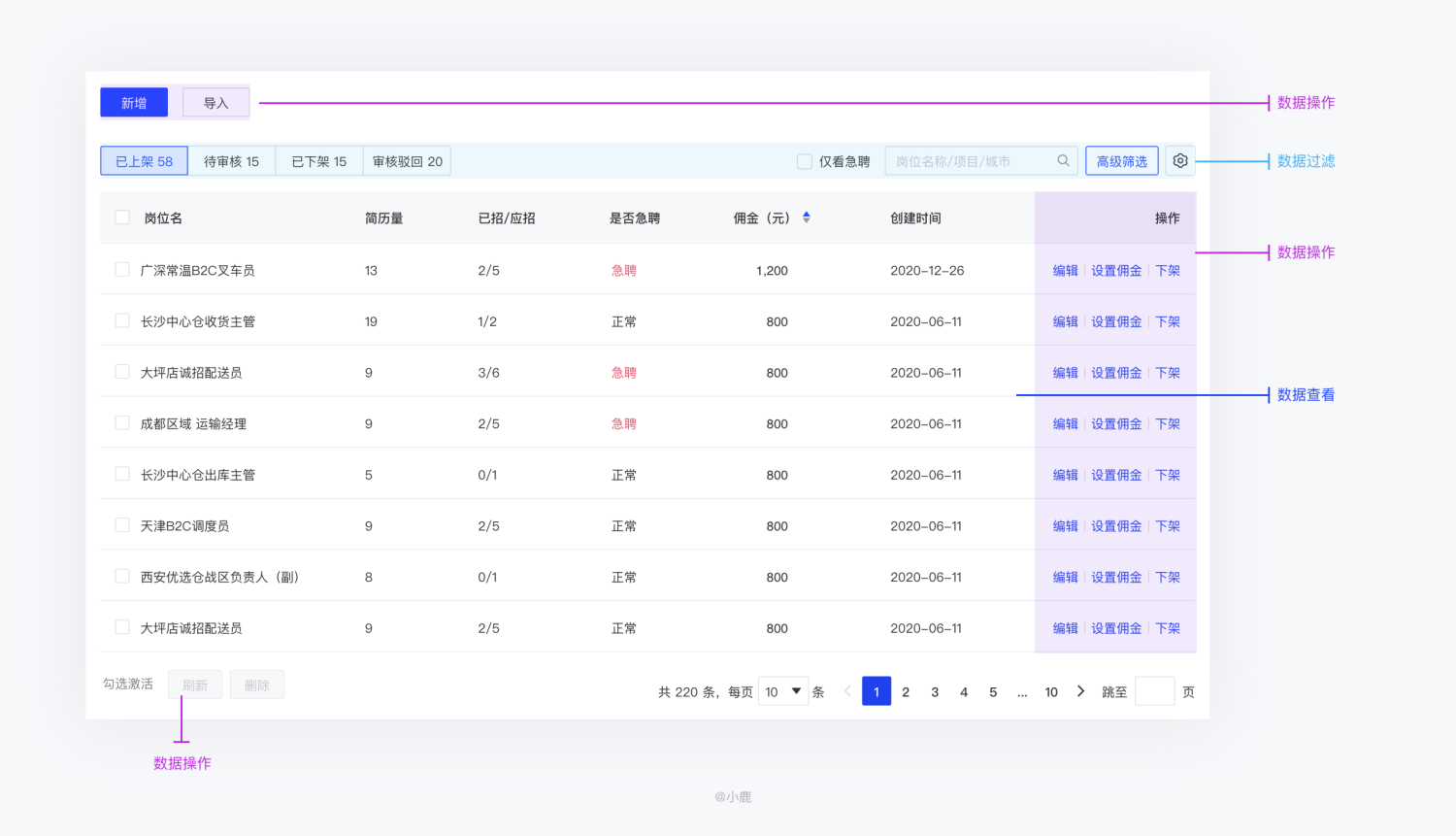Toggle the 仅看急聘 checkbox

(x=805, y=161)
